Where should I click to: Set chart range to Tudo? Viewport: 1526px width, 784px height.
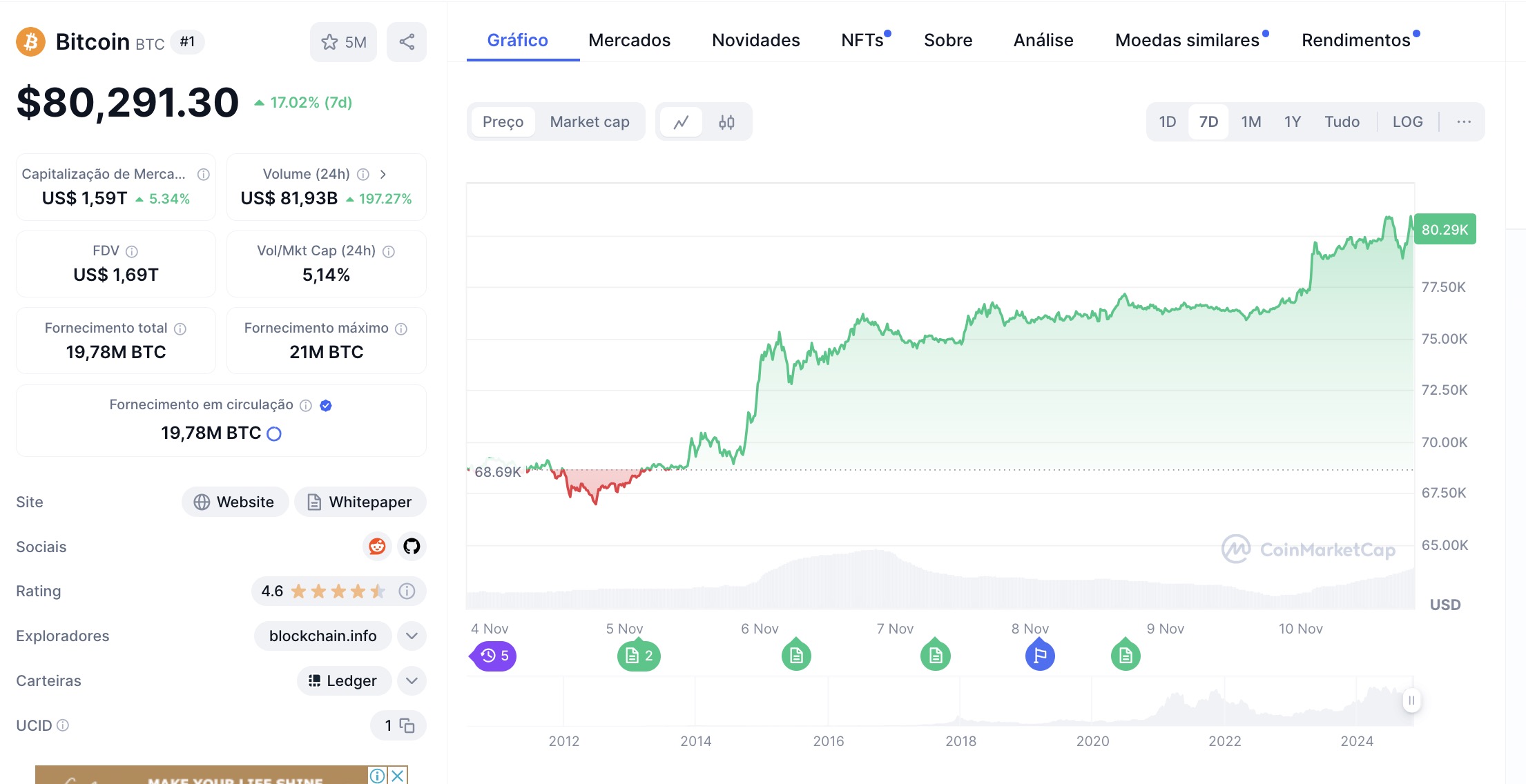click(x=1342, y=122)
